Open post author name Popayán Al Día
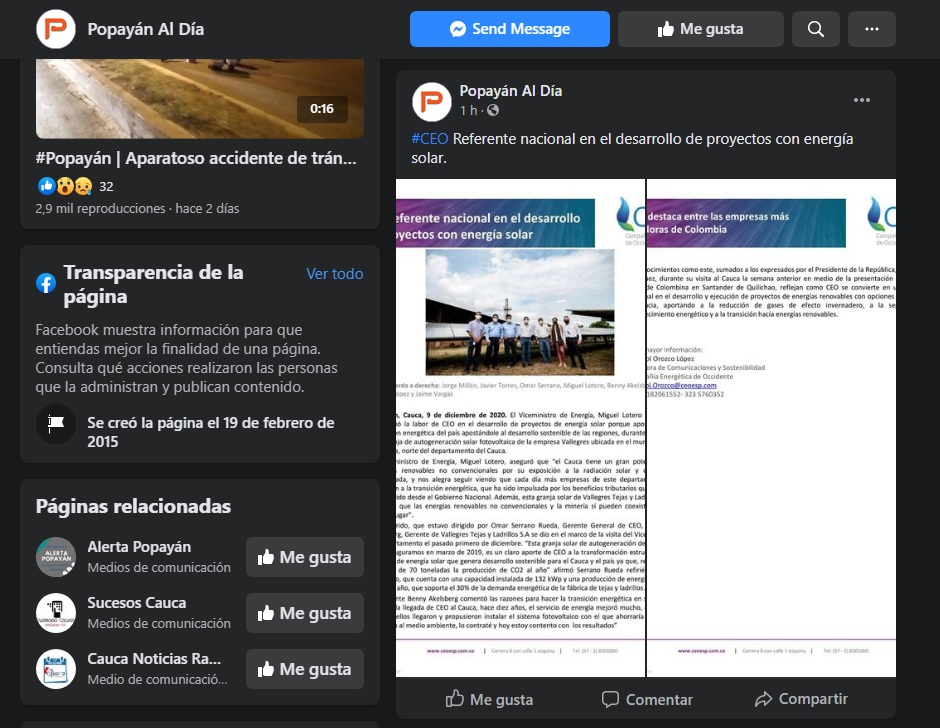The image size is (940, 728). 511,91
